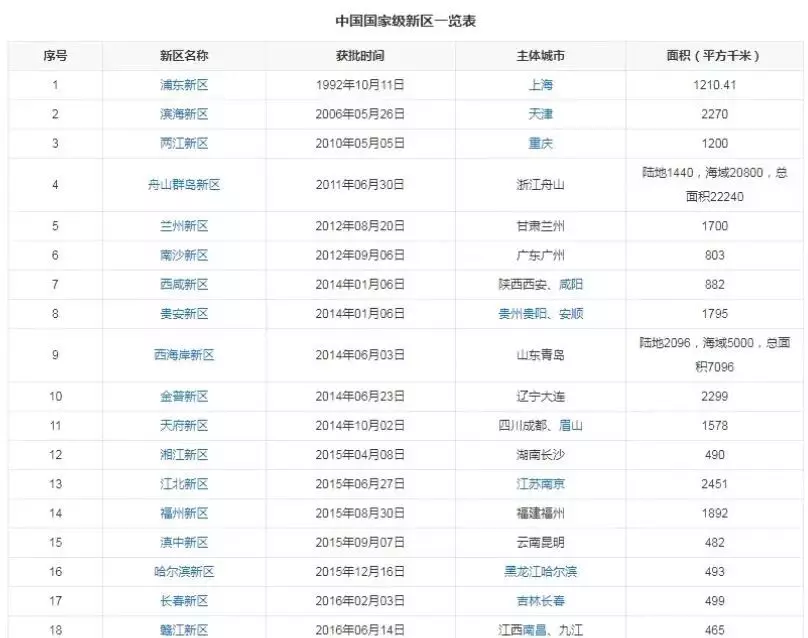
Task: Open the 两江新区 link
Action: (x=184, y=143)
